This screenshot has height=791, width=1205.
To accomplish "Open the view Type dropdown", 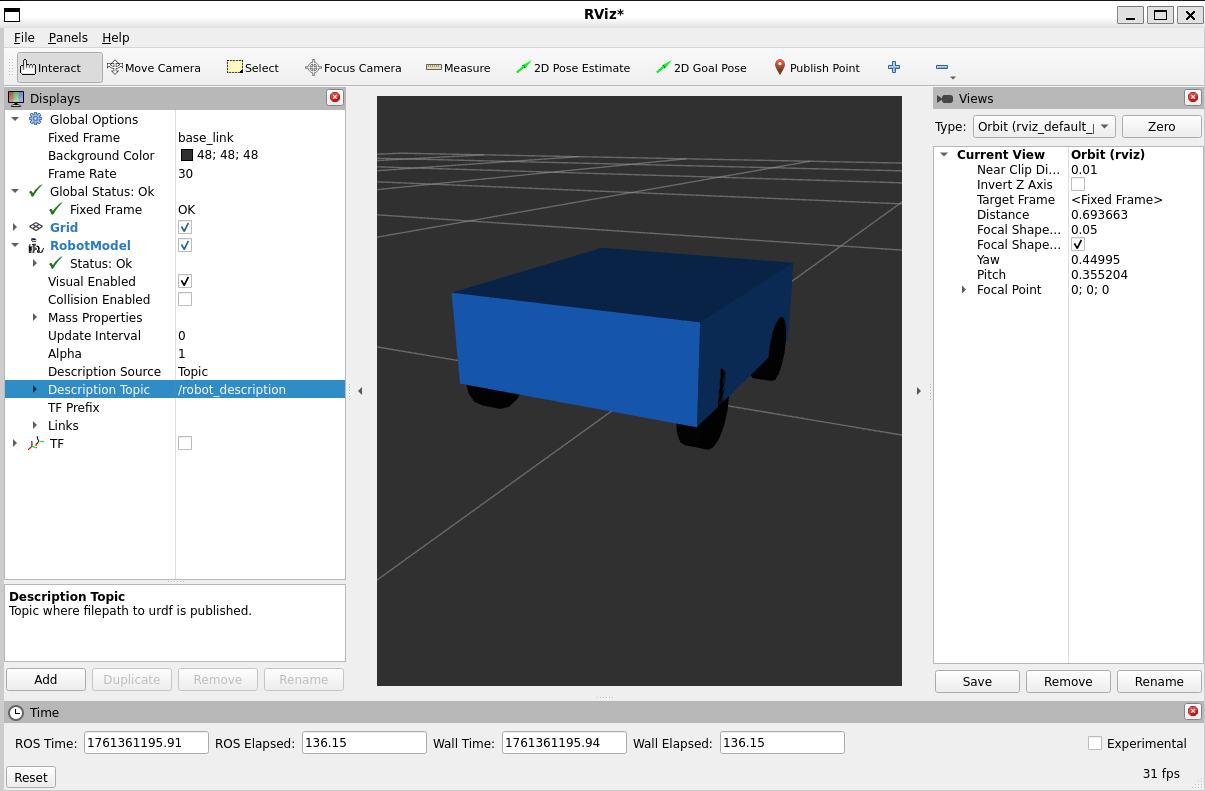I will click(x=1044, y=126).
